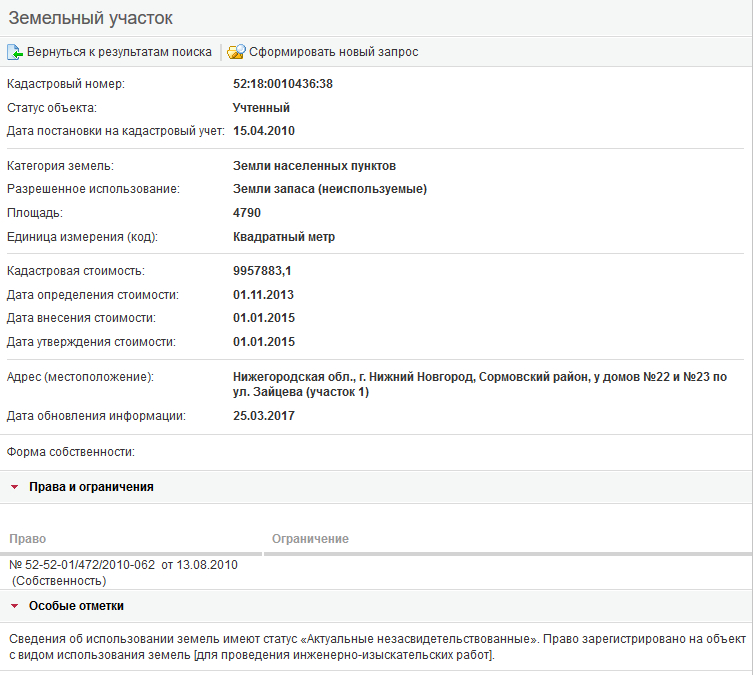Click cadastral number 52:18:0010436:38
The width and height of the screenshot is (753, 675).
pos(282,84)
